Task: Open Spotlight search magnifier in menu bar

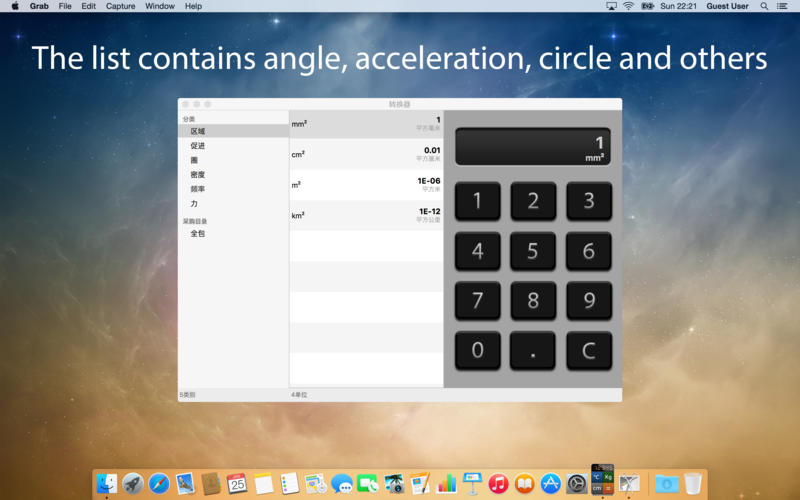Action: click(x=764, y=6)
